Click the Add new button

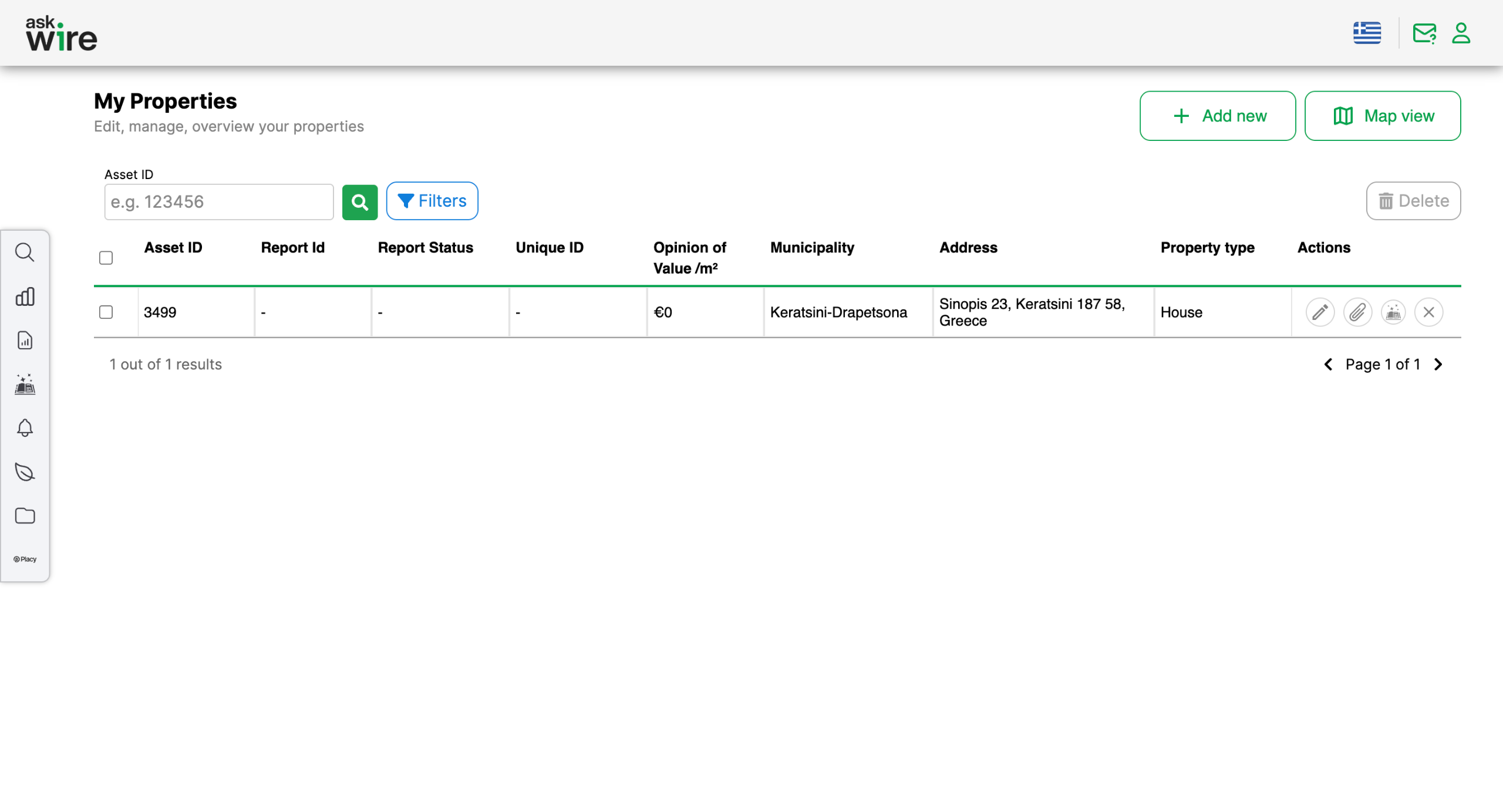point(1218,116)
